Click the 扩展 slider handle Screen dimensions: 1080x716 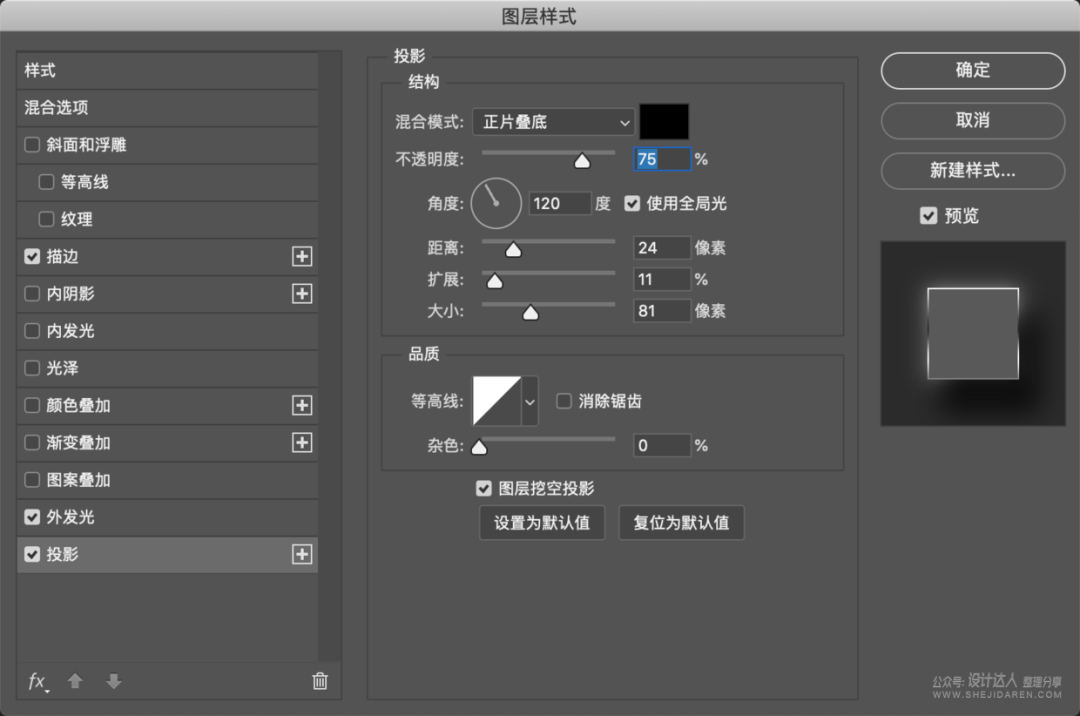click(x=495, y=281)
